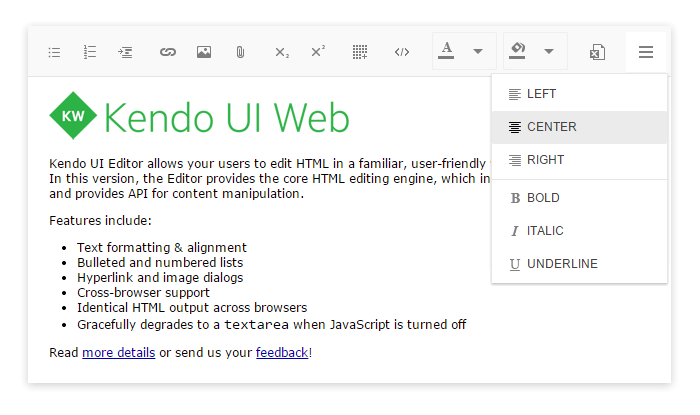Click the 'Kendo UI Web' heading

[226, 118]
